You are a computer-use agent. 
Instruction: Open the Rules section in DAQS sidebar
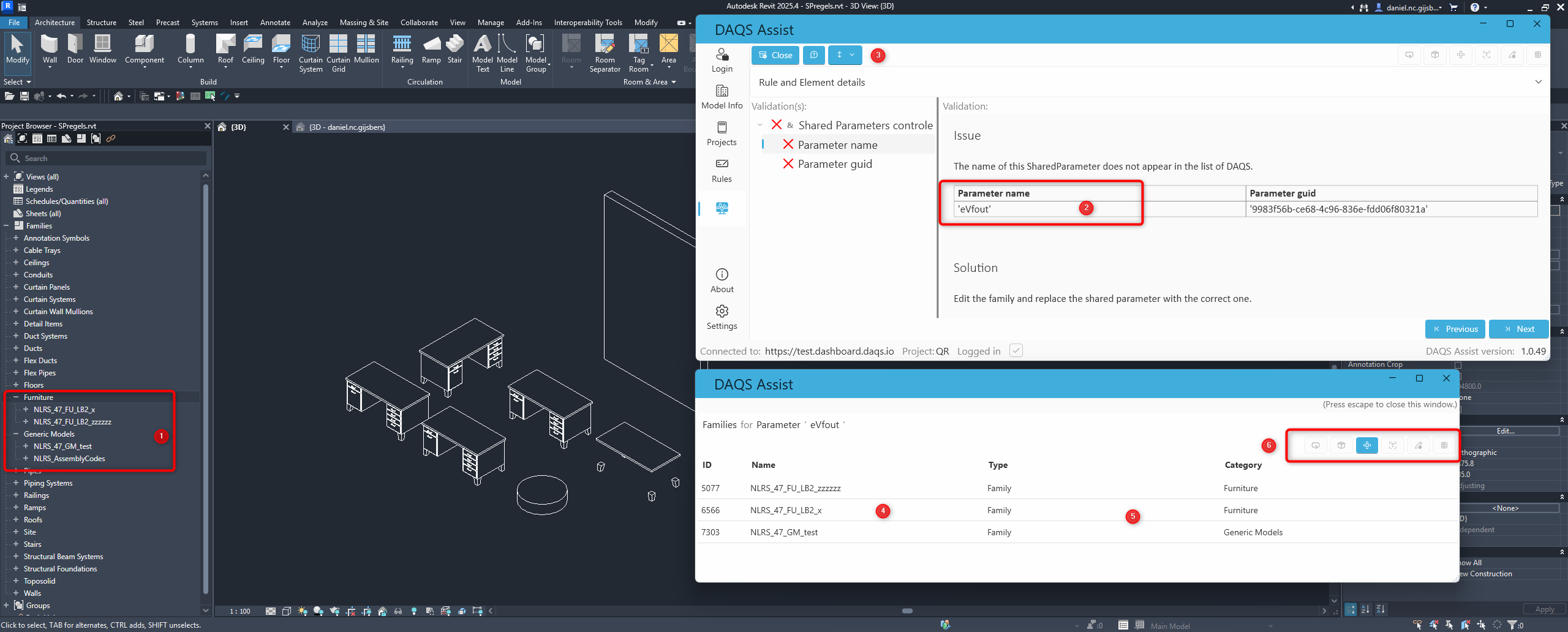click(722, 170)
